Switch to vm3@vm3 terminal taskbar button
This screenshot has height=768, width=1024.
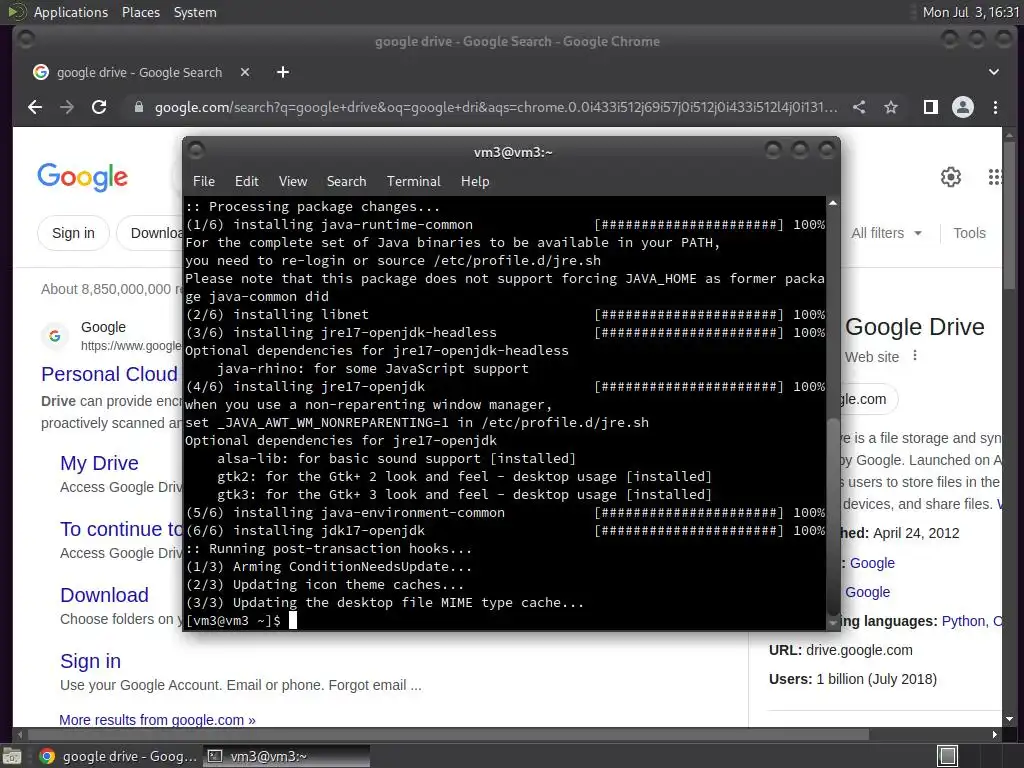pyautogui.click(x=286, y=756)
